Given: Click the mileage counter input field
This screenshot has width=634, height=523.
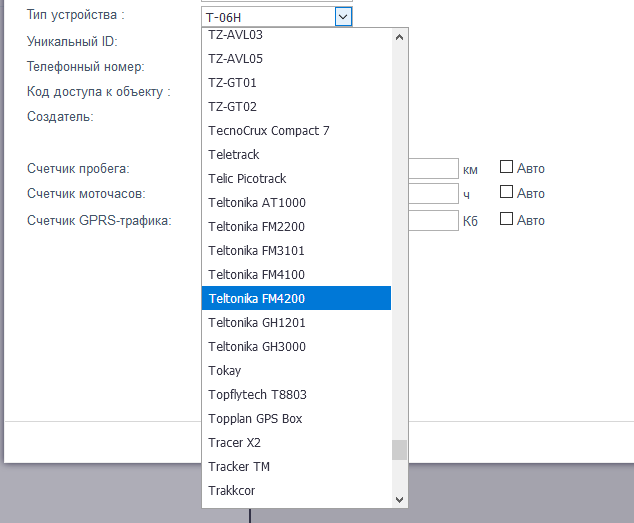Looking at the screenshot, I should (433, 168).
